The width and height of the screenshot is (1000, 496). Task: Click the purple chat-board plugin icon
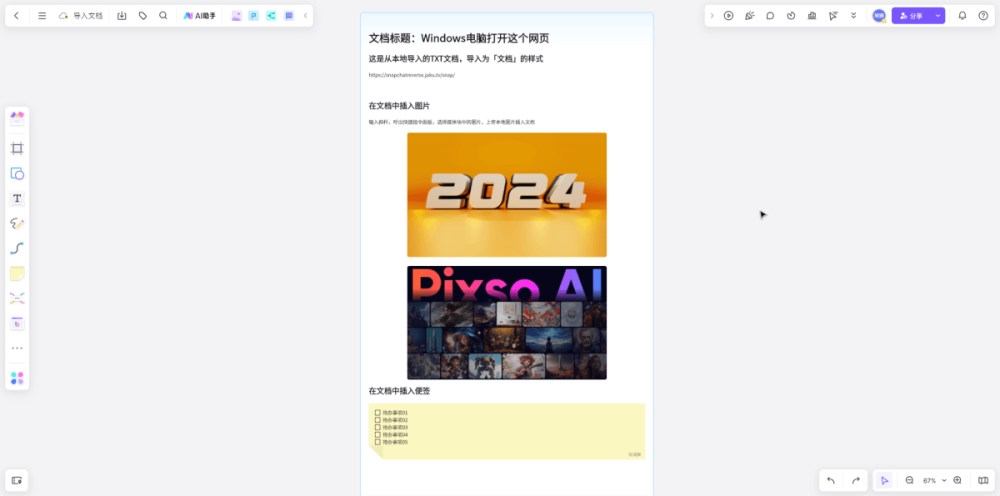(289, 16)
